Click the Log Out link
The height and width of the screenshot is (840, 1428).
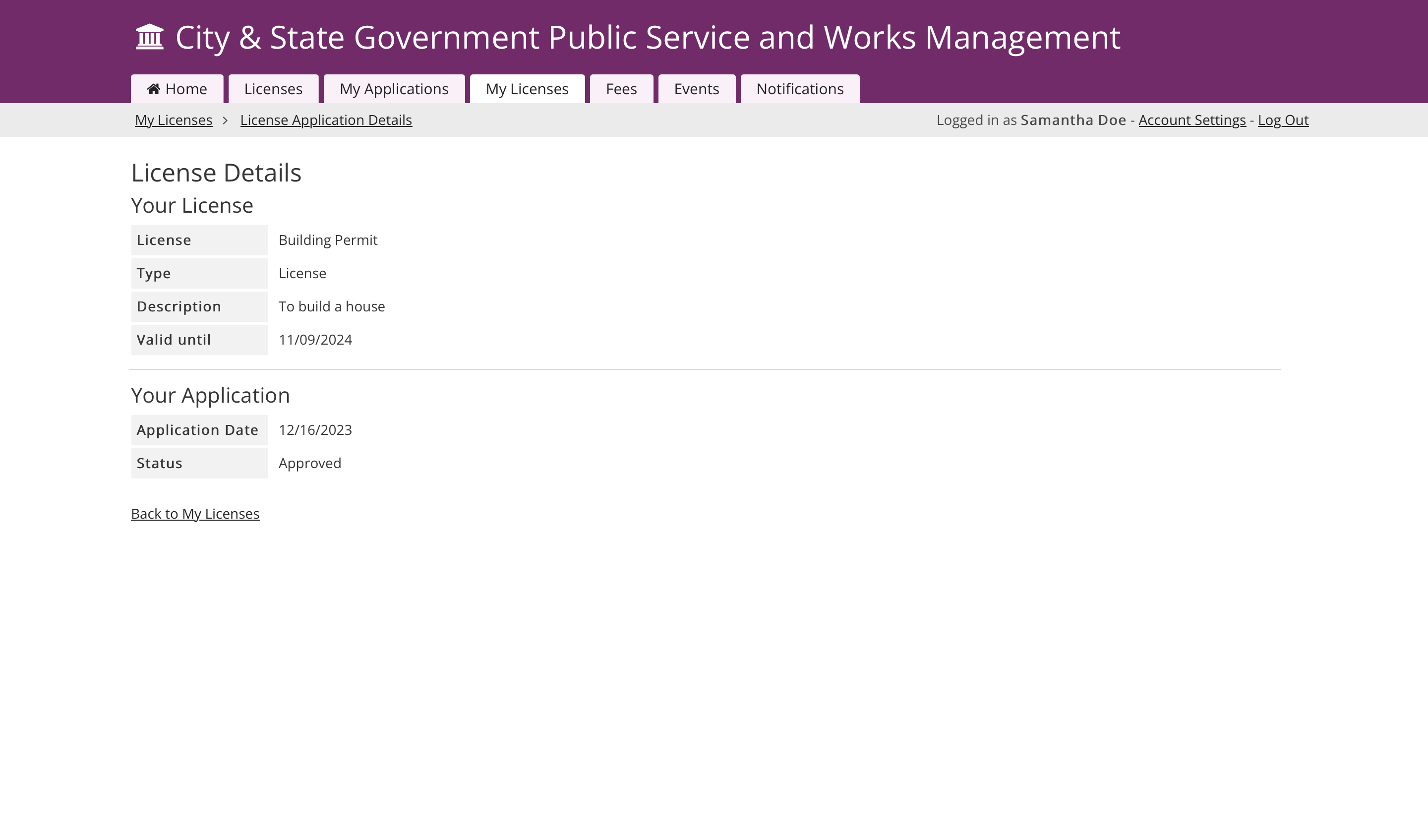tap(1283, 120)
